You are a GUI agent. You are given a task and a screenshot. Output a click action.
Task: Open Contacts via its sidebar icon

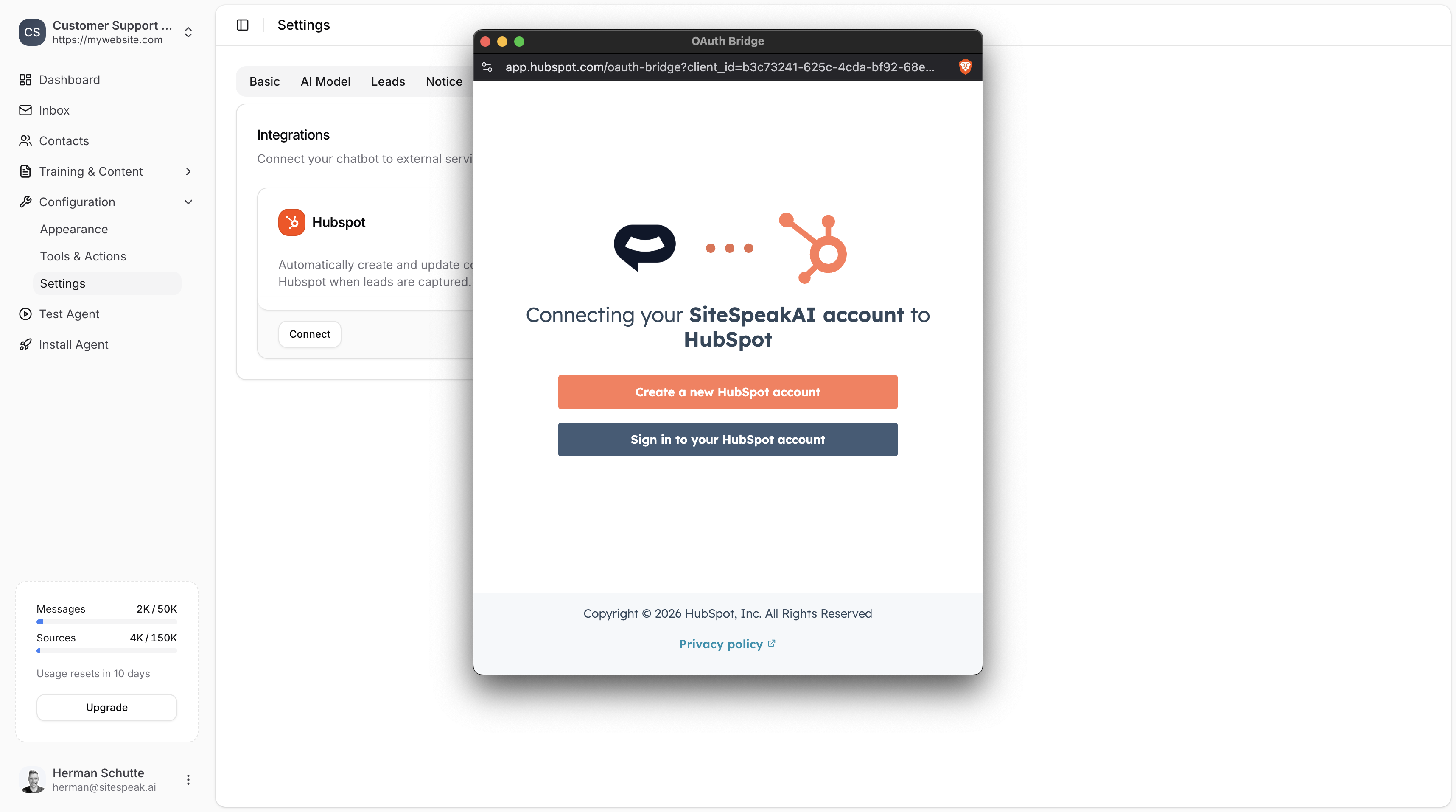click(x=25, y=141)
